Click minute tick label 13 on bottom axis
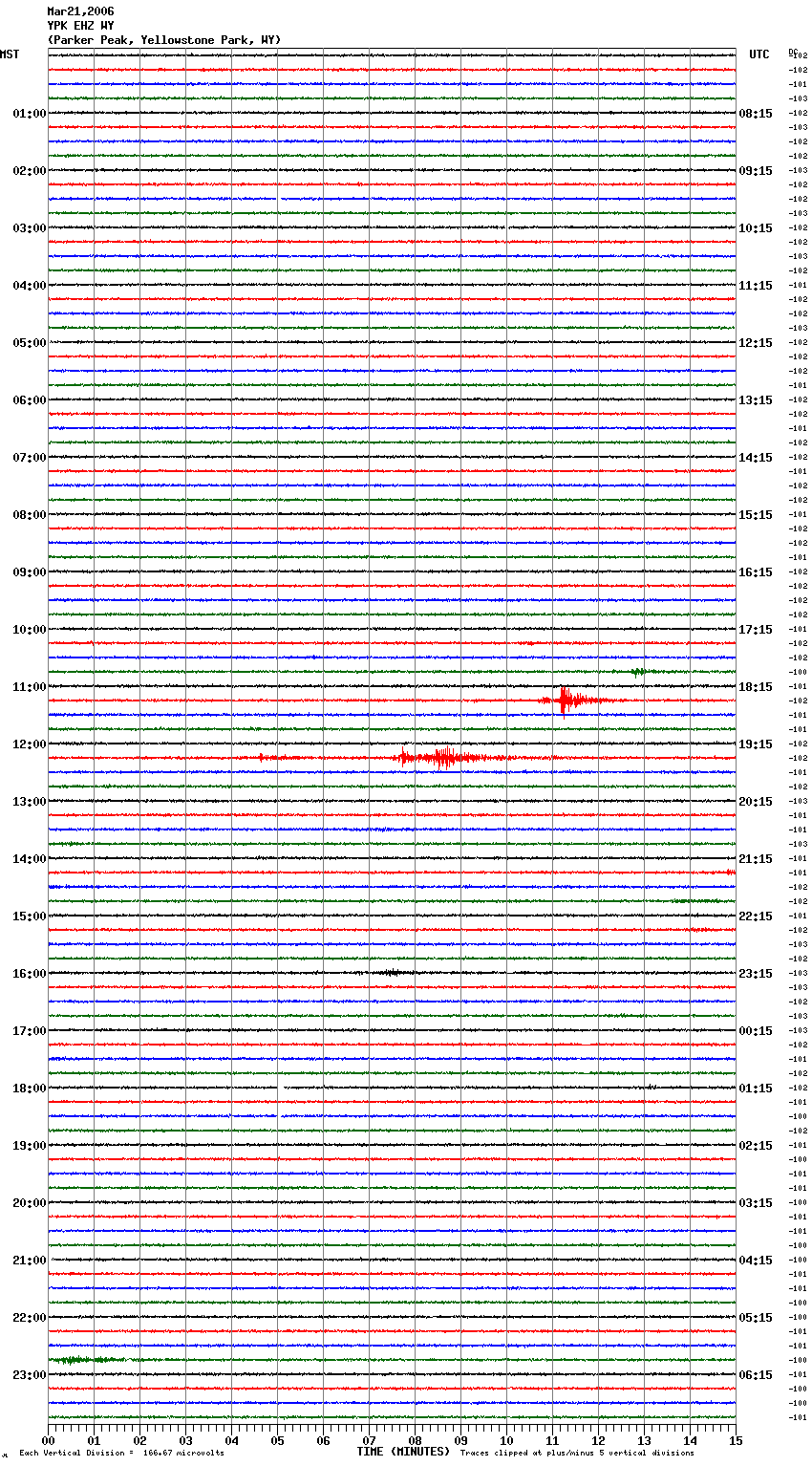The width and height of the screenshot is (812, 1466). (644, 1441)
